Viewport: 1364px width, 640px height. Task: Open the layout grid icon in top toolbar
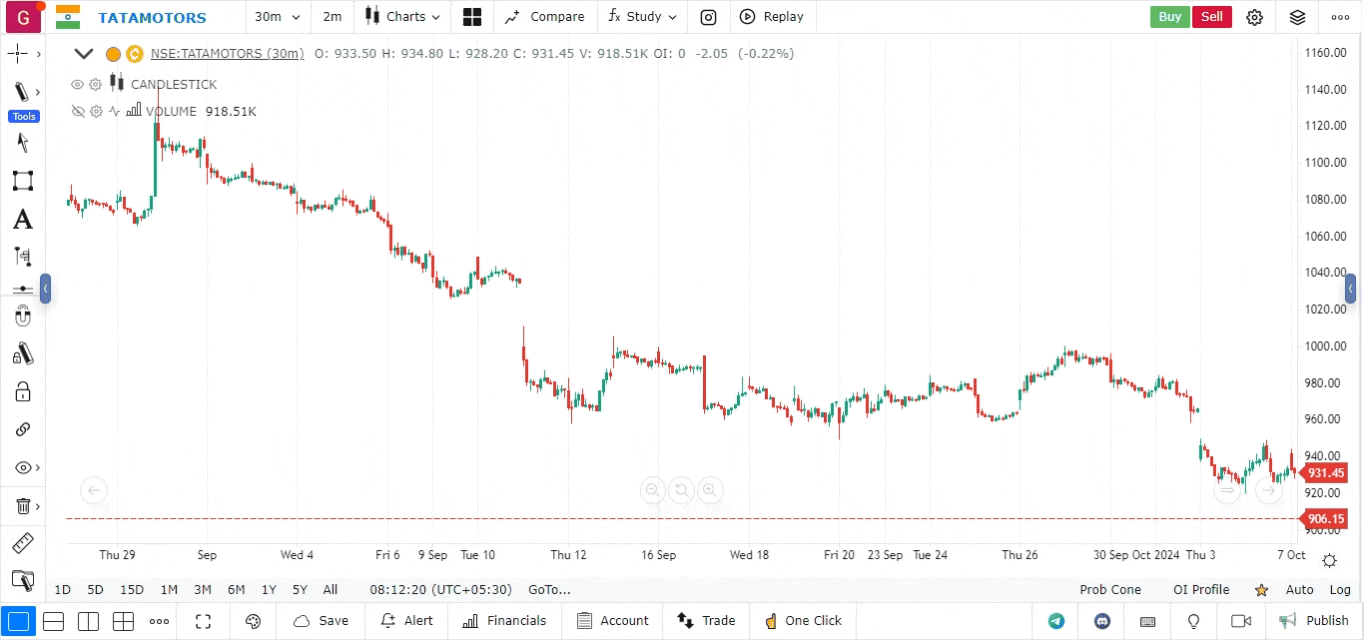pos(472,17)
